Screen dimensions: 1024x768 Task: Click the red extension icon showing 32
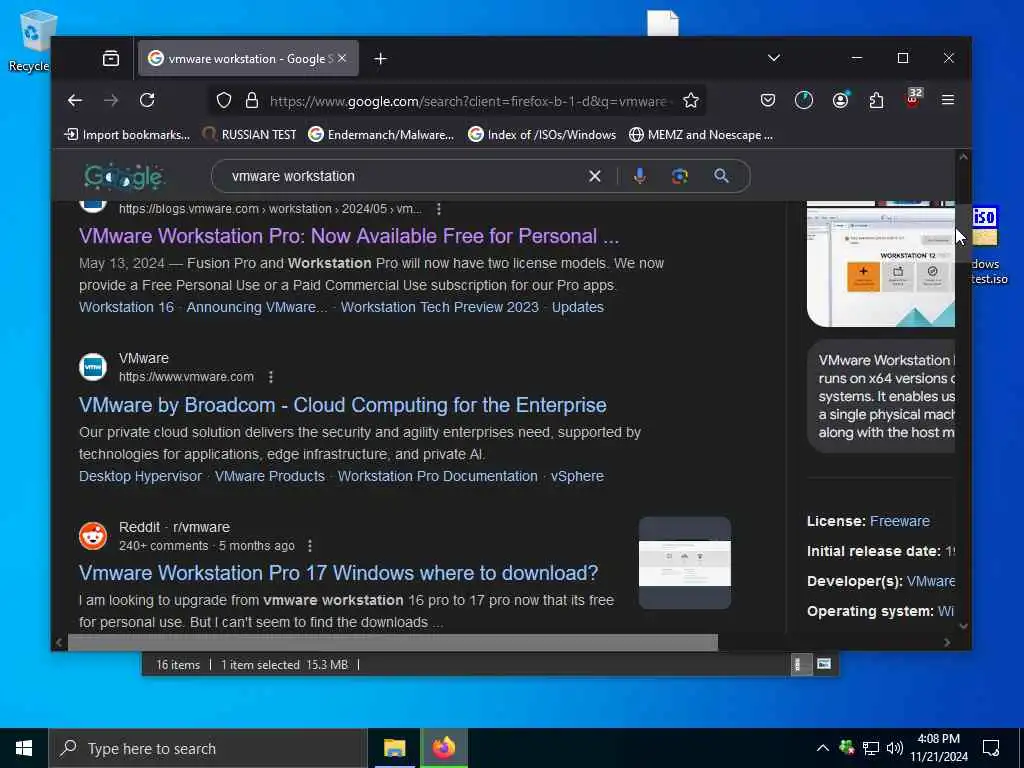click(913, 99)
